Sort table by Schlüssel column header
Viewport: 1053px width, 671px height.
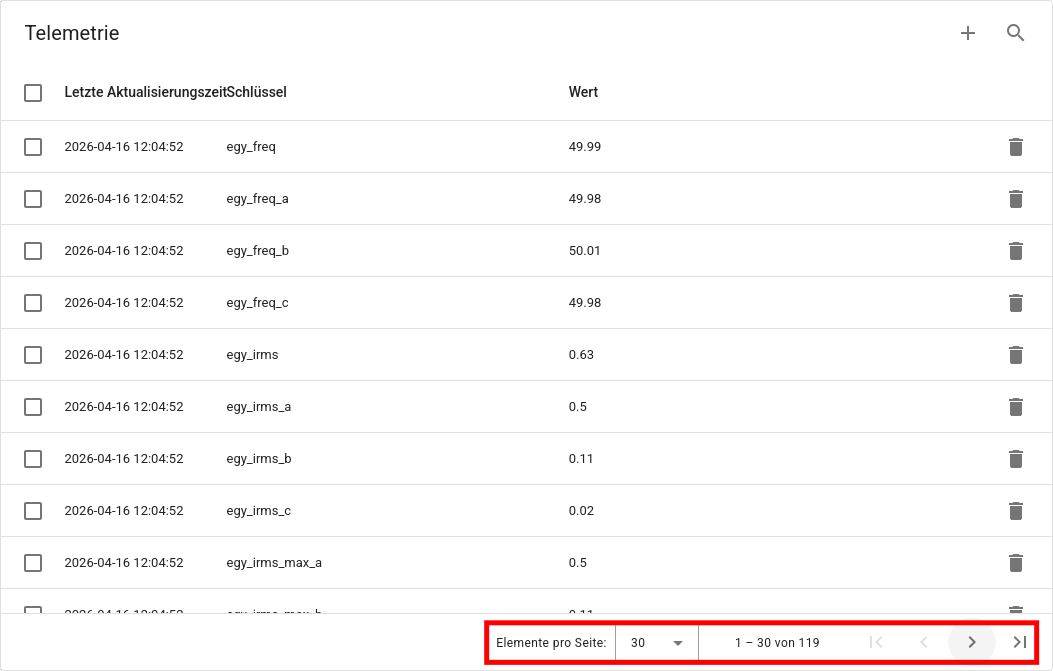[258, 92]
